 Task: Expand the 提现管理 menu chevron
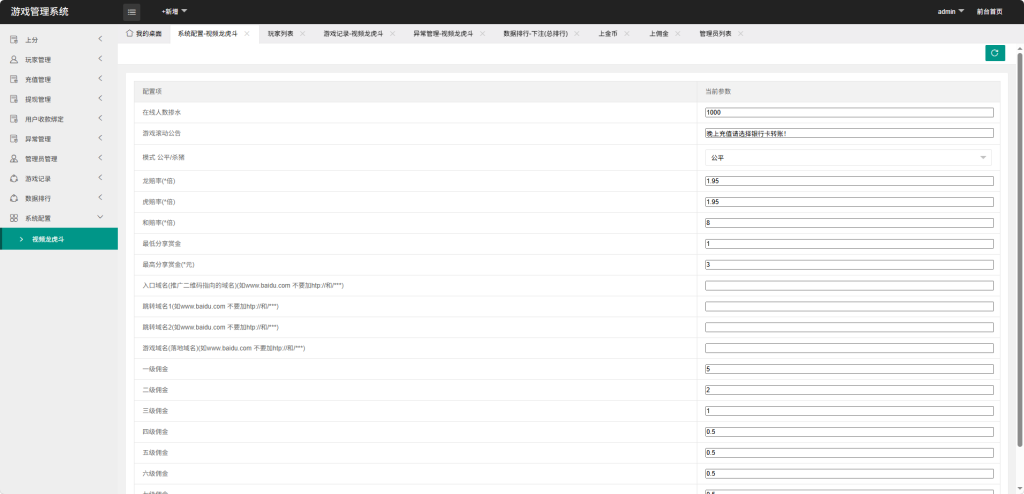[101, 99]
